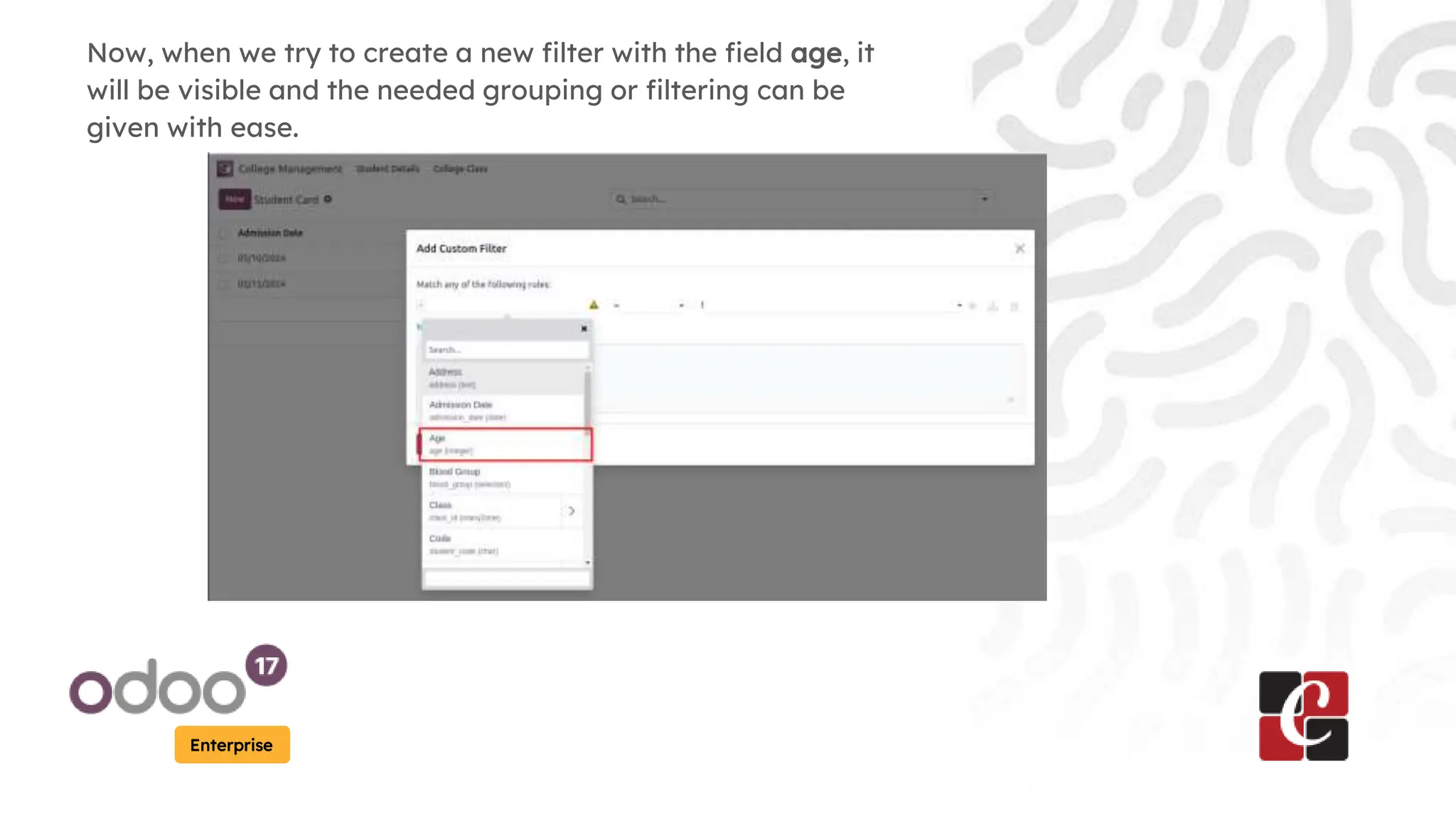Screen dimensions: 1456x819
Task: Expand the Class field chevron
Action: coord(572,511)
